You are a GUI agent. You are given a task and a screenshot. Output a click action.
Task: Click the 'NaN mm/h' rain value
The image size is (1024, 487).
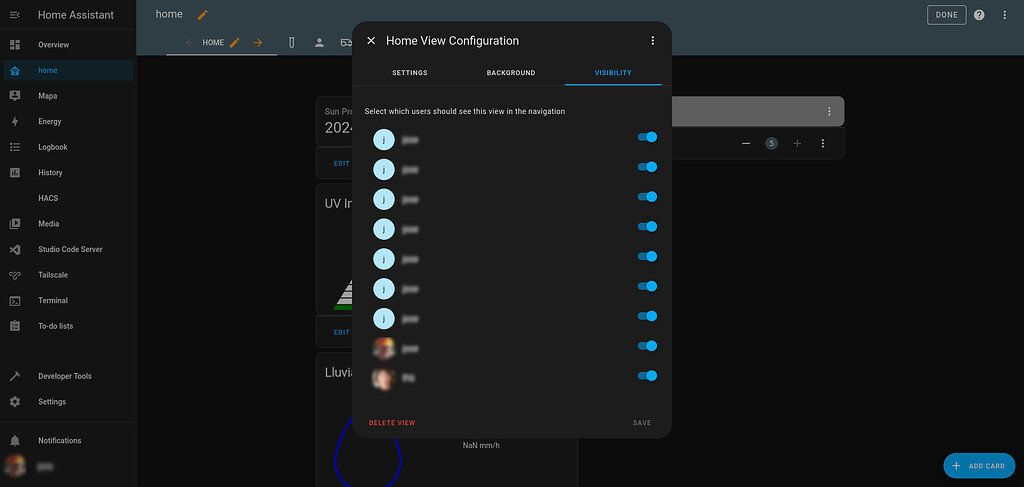pos(481,445)
